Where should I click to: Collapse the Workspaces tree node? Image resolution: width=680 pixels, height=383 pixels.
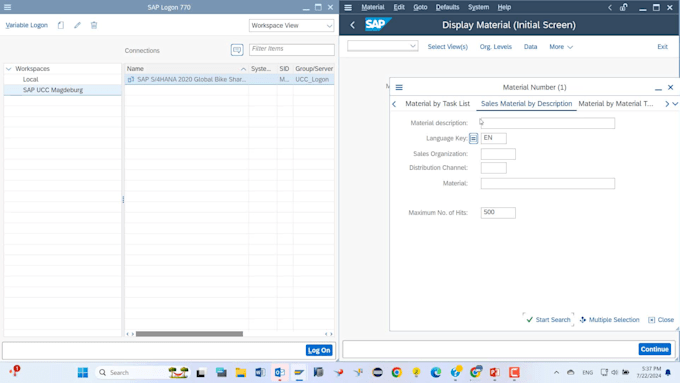click(9, 69)
